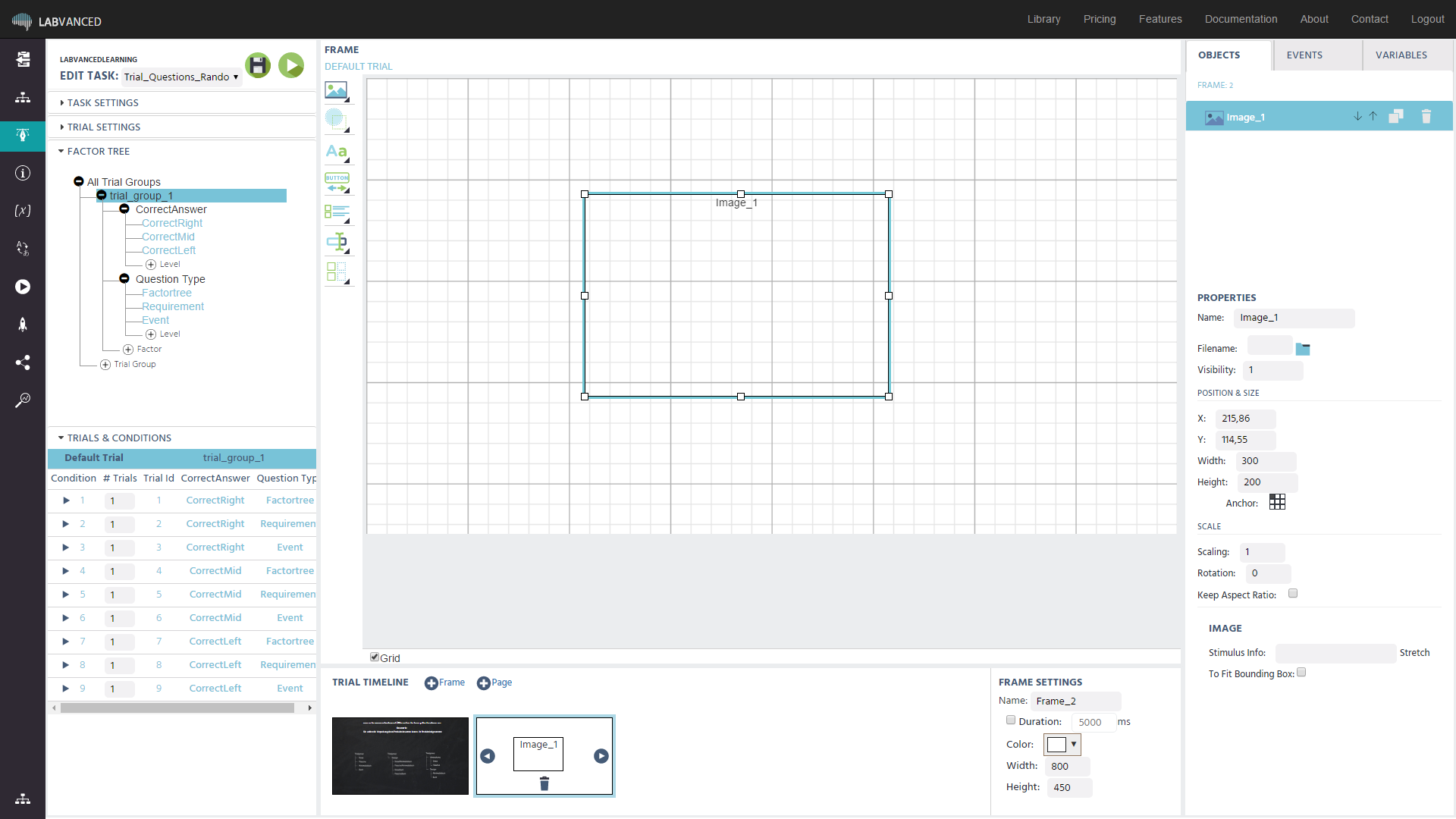The image size is (1456, 819).
Task: Add a new Trial Group
Action: tap(128, 365)
